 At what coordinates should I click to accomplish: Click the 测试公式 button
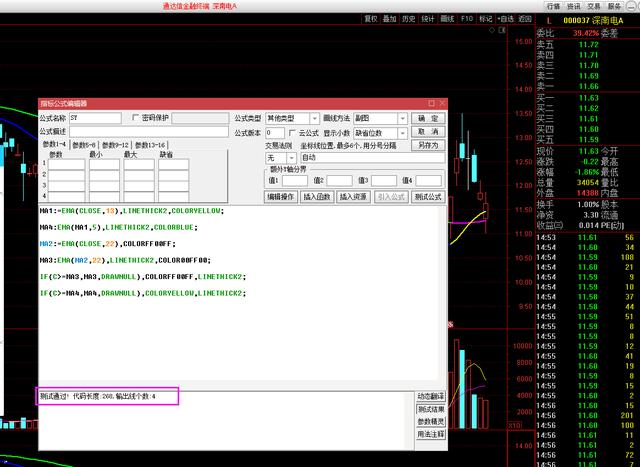(428, 197)
